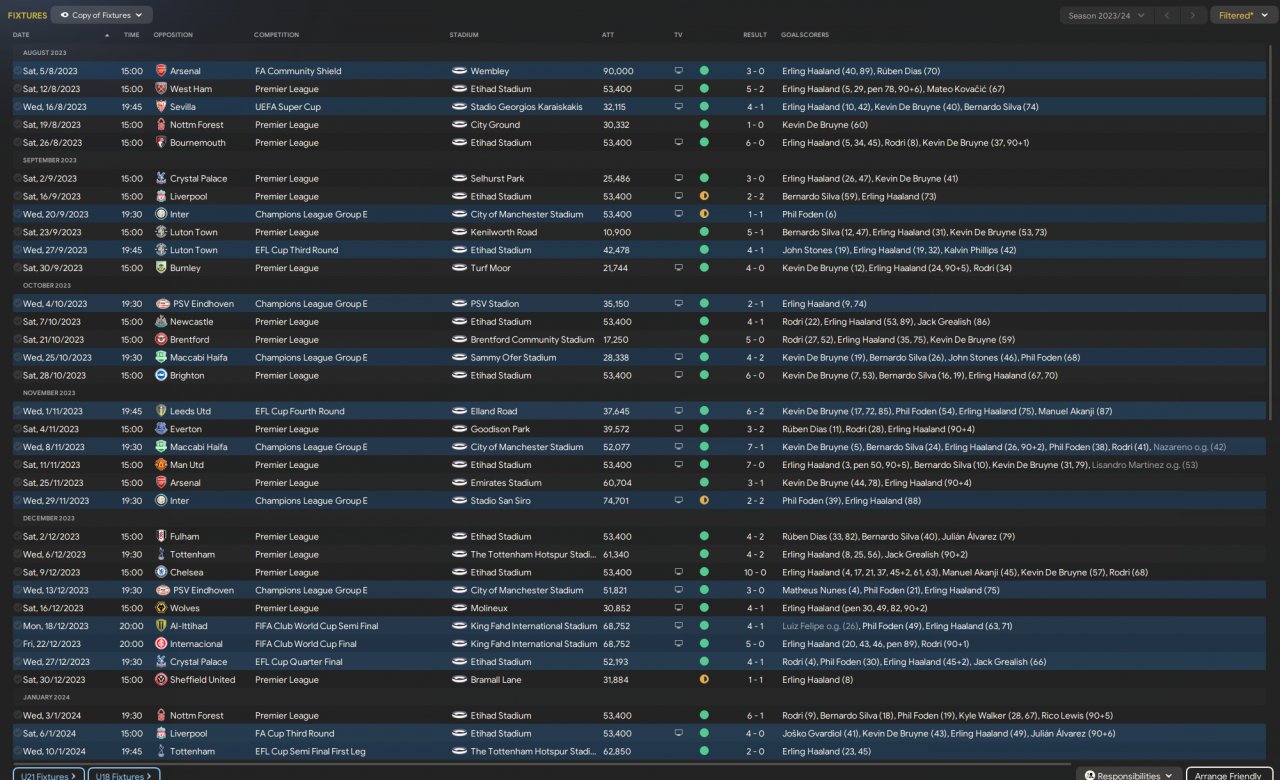Click the stadium icon beside Molineux
The height and width of the screenshot is (780, 1280).
(460, 608)
